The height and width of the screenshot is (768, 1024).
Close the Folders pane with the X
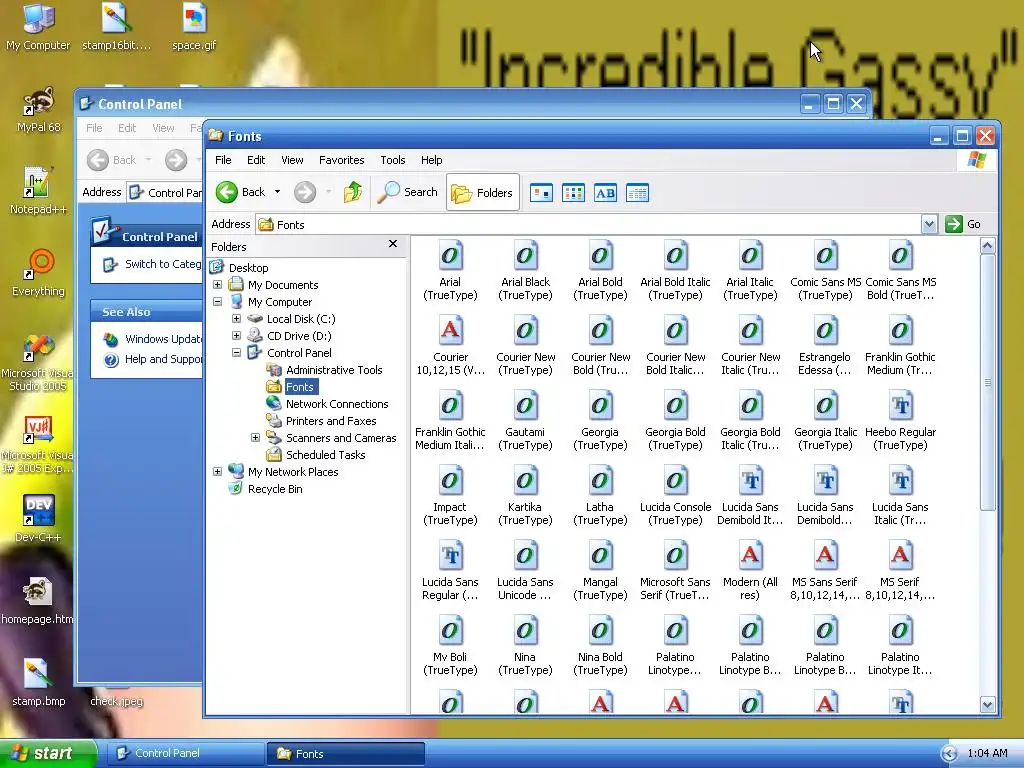click(x=392, y=244)
